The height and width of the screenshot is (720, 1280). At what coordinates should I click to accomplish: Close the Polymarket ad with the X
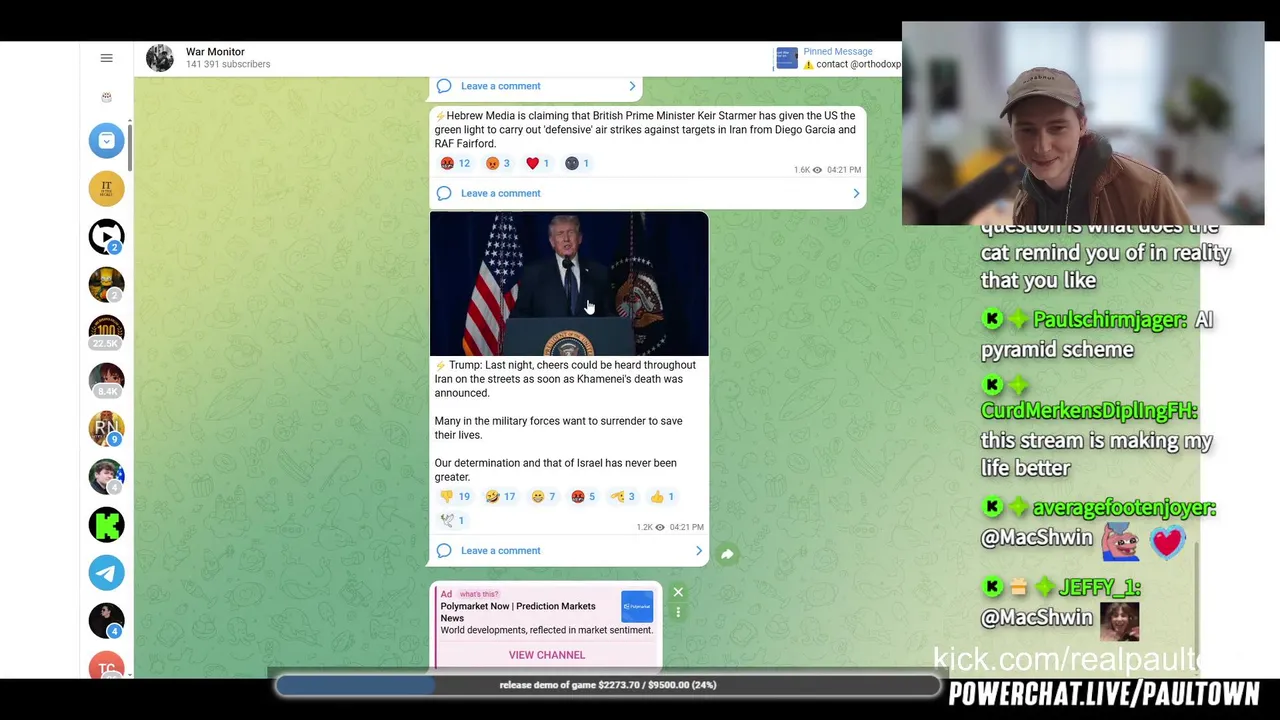678,592
